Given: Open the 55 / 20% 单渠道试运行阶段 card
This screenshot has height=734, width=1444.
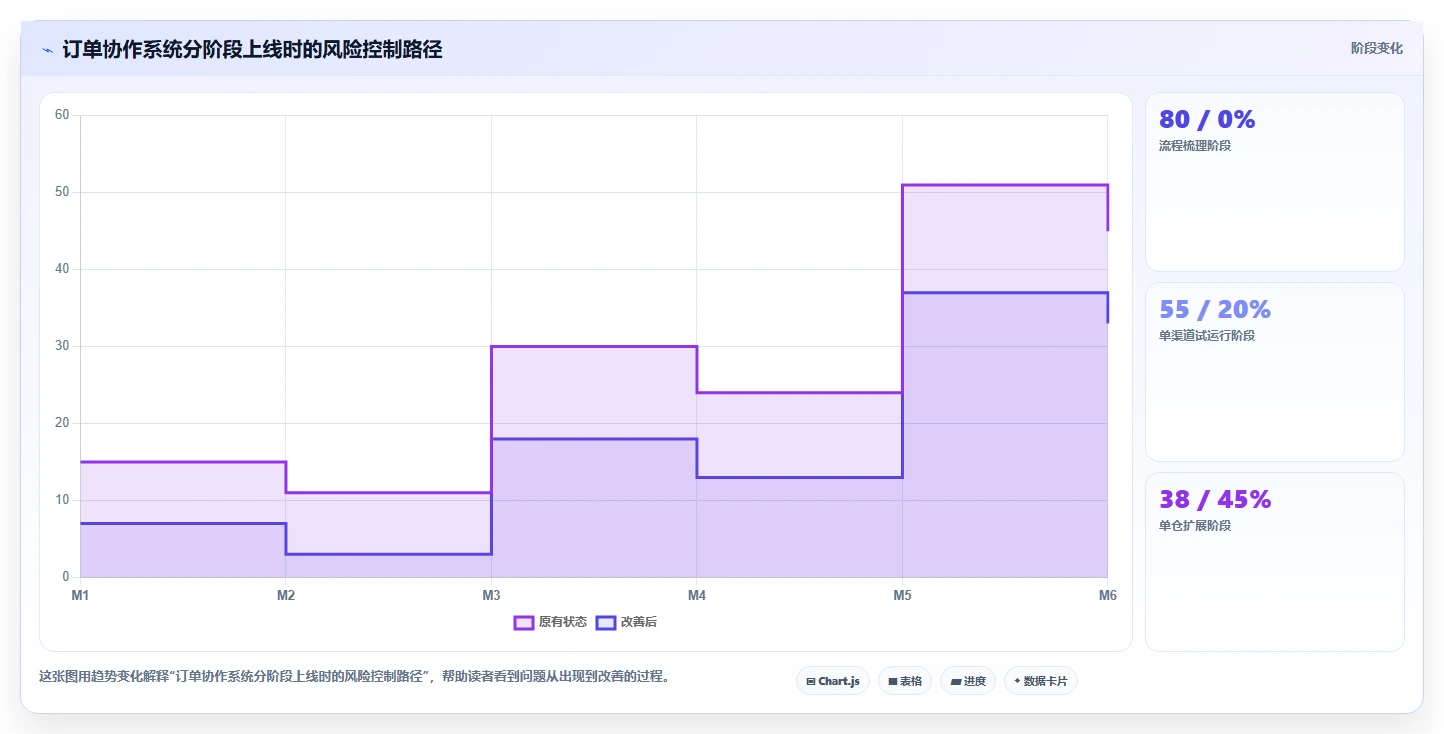Looking at the screenshot, I should coord(1275,372).
